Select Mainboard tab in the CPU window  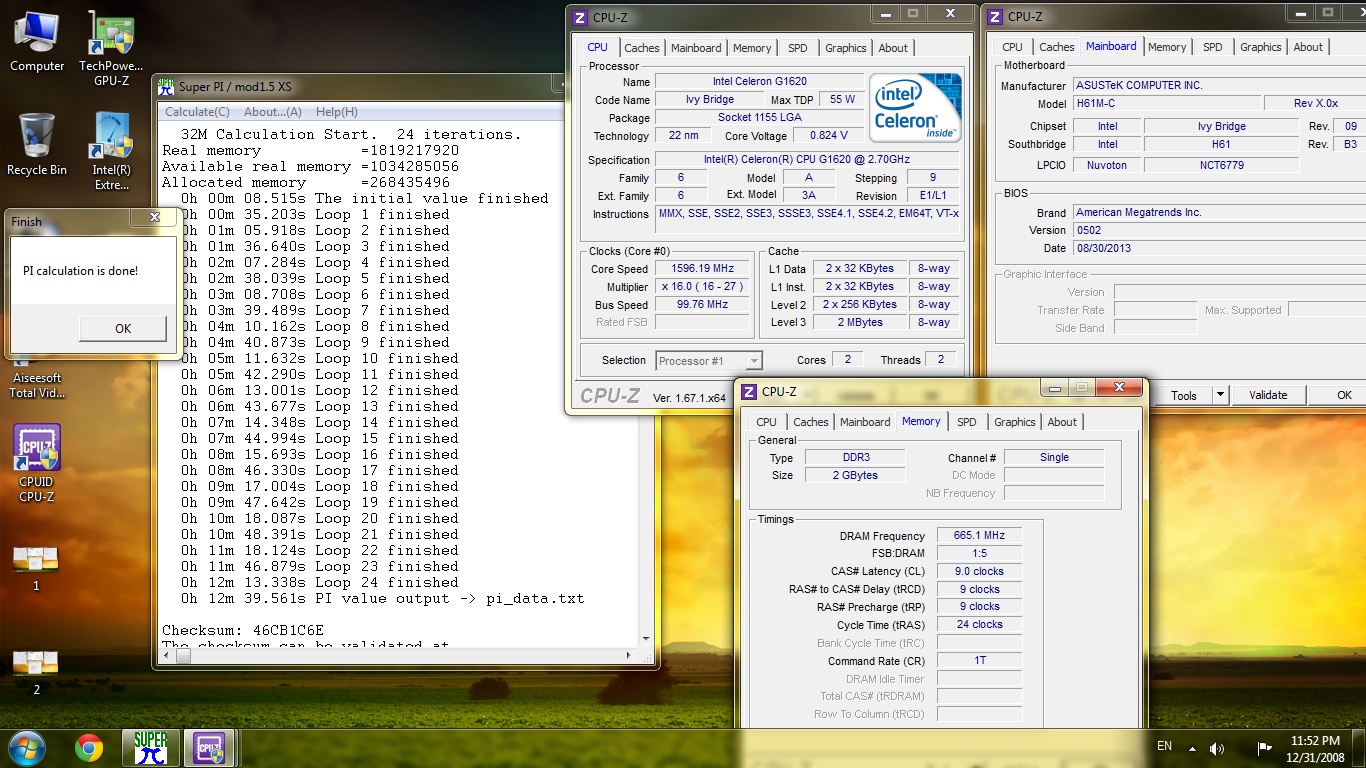696,48
